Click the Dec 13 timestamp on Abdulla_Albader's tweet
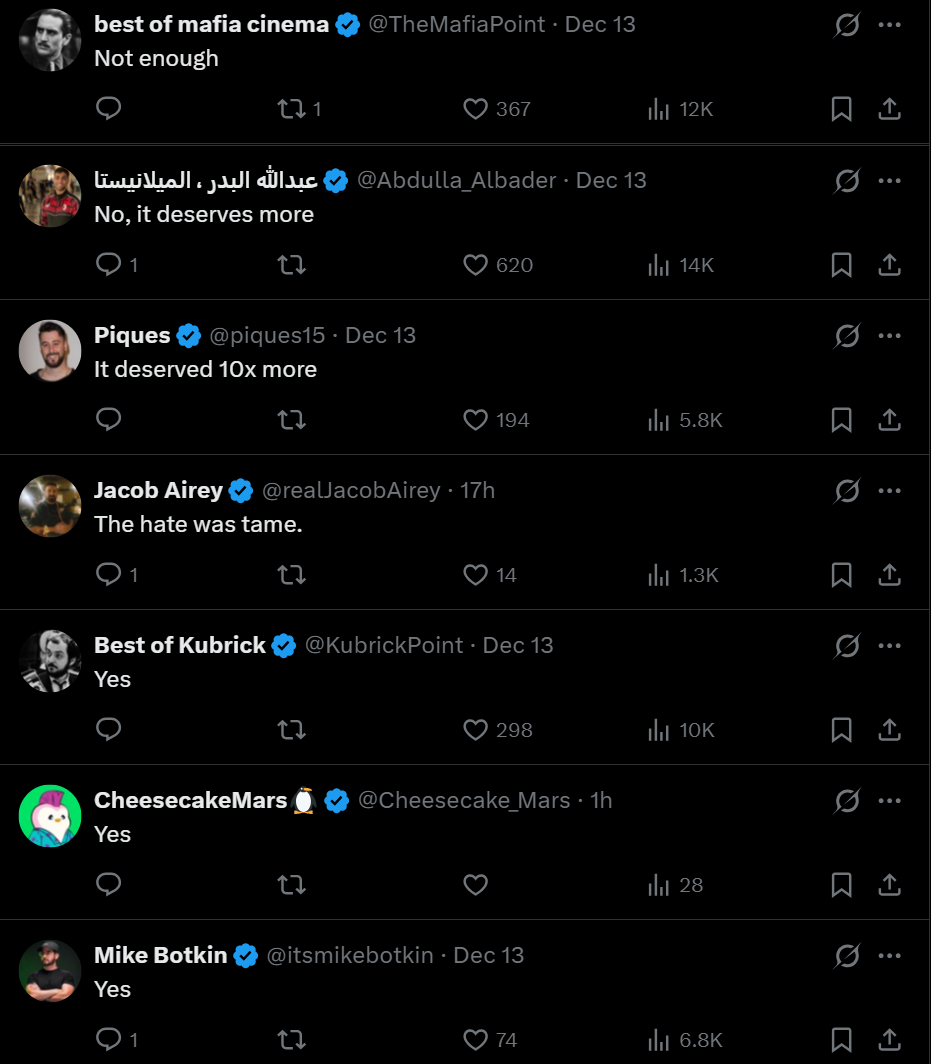Screen dimensions: 931x1064 pos(611,180)
